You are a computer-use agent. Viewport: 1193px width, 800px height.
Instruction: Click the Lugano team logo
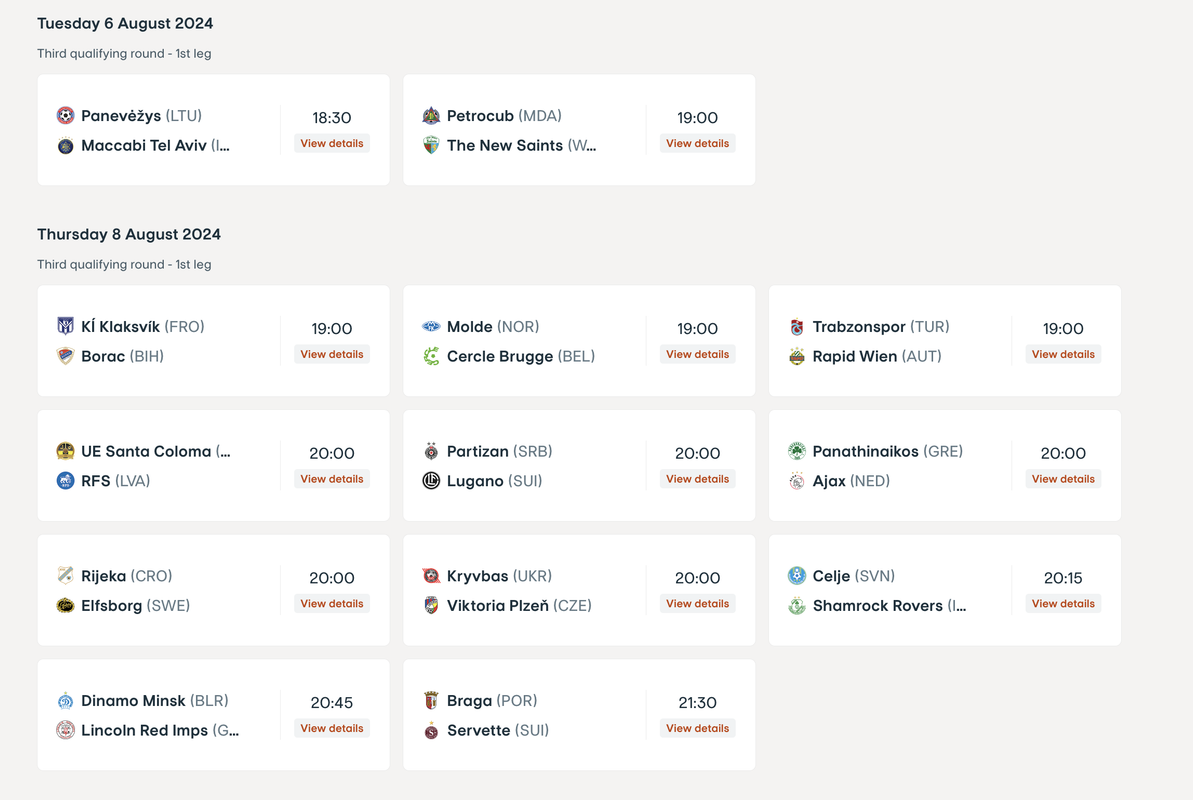pos(431,482)
